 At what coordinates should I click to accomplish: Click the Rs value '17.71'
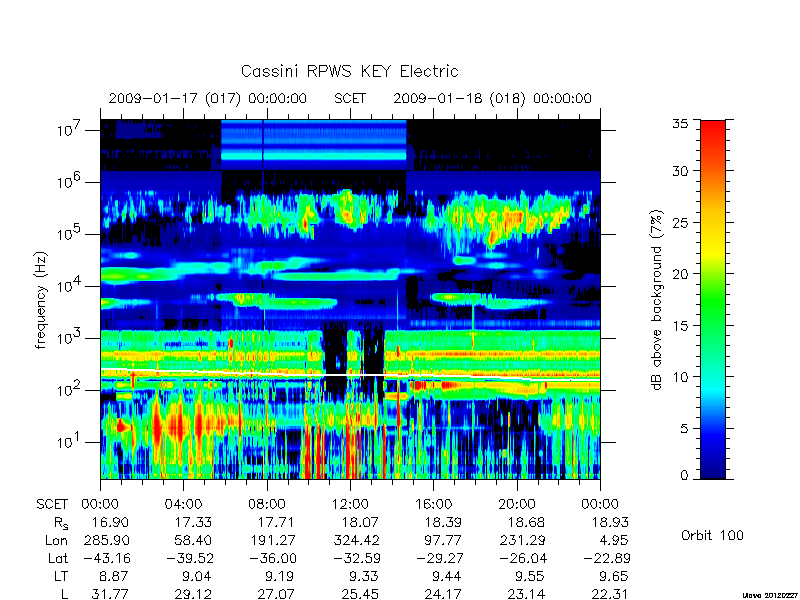point(277,522)
